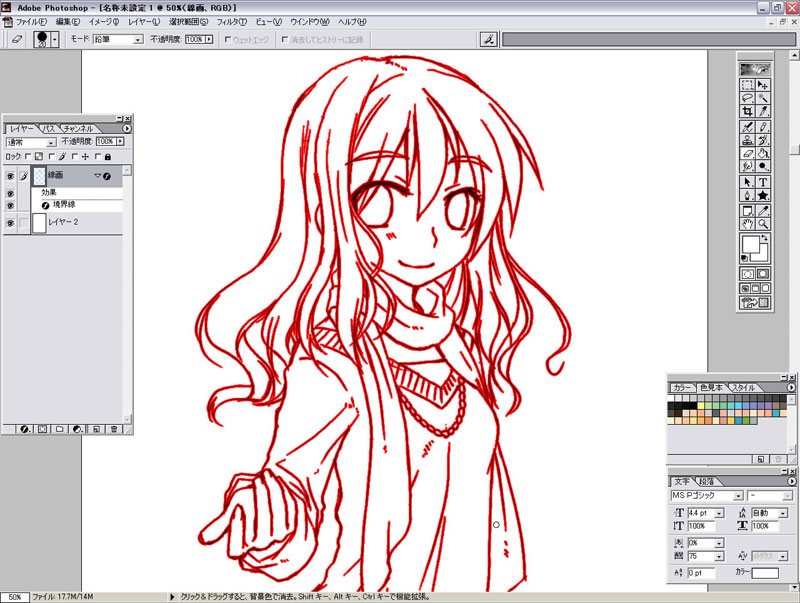Open the layer opacity slider arrow
Image resolution: width=800 pixels, height=603 pixels.
click(x=120, y=141)
